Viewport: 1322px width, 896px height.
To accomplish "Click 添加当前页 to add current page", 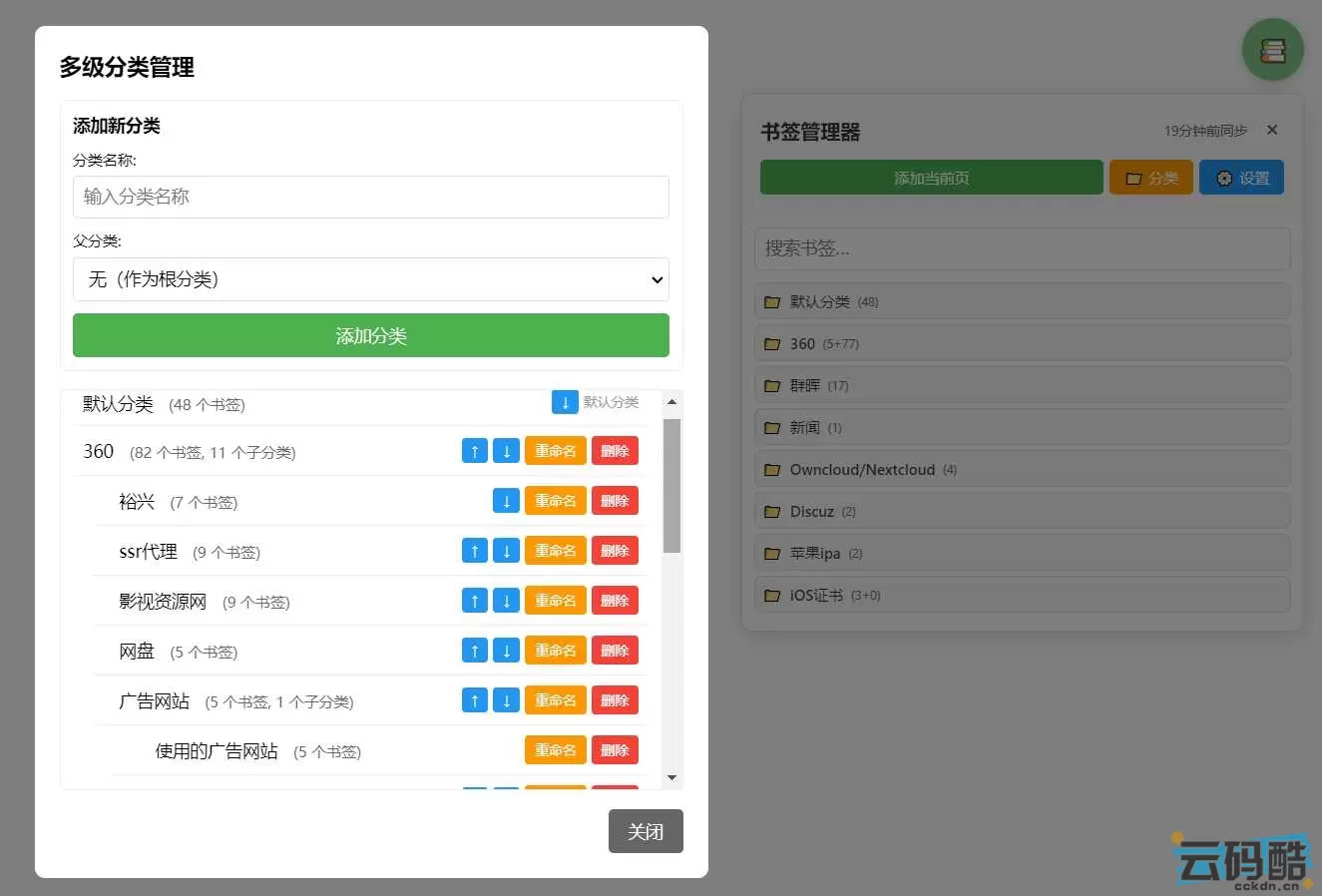I will point(931,177).
